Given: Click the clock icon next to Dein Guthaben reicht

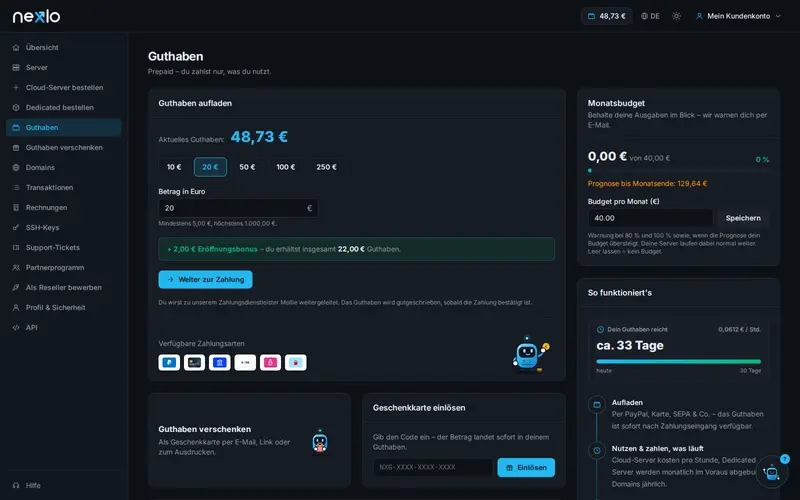Looking at the screenshot, I should 600,330.
